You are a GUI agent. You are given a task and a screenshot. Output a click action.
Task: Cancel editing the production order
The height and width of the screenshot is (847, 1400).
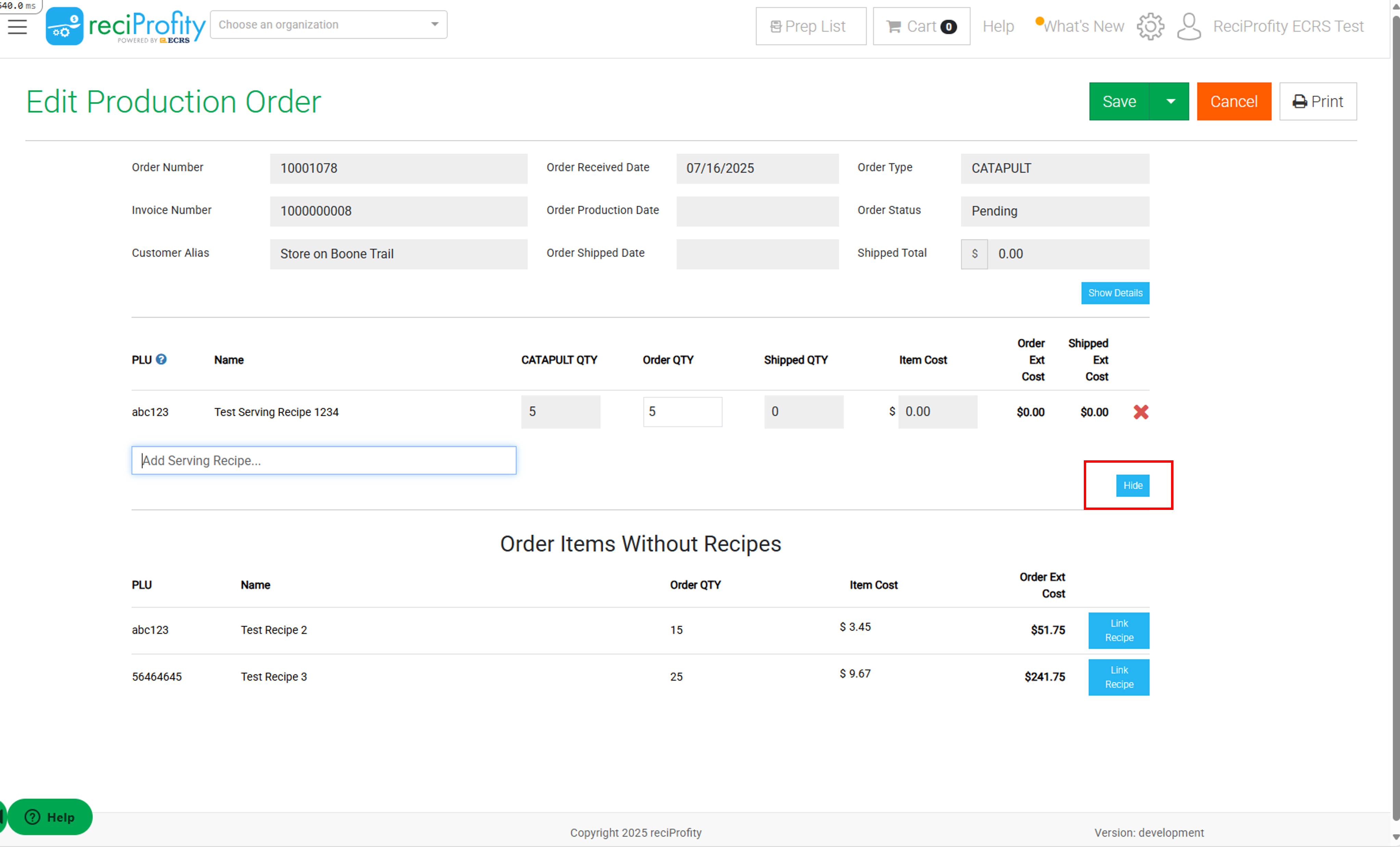(x=1234, y=101)
